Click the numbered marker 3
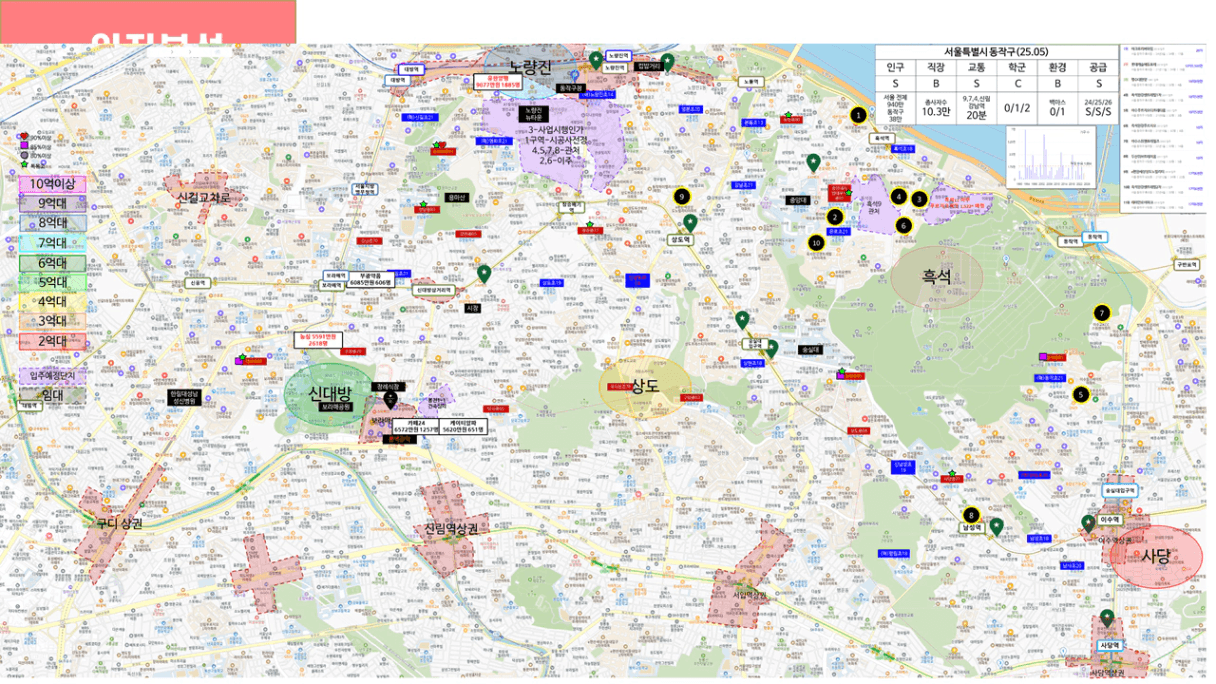Screen dimensions: 1216x684 tap(919, 199)
